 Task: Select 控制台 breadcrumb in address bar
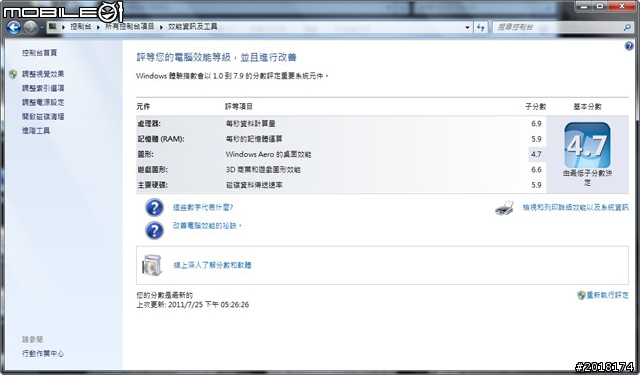pyautogui.click(x=80, y=27)
